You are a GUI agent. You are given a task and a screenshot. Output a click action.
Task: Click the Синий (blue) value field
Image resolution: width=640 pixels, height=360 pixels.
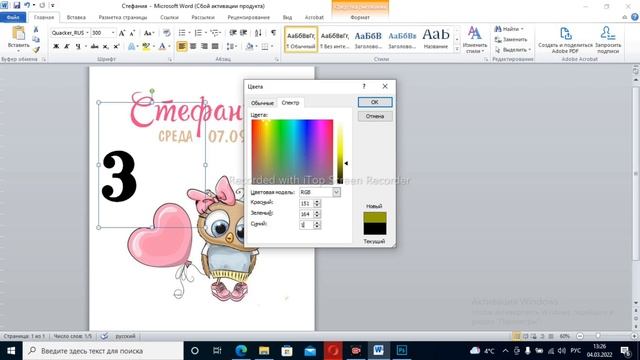tap(306, 225)
